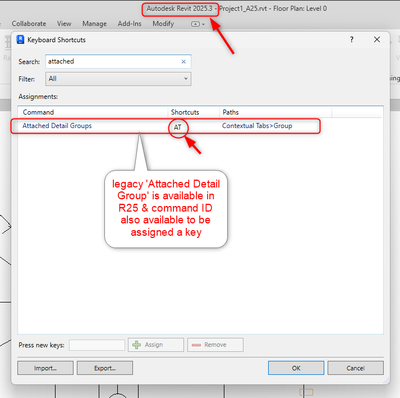This screenshot has height=398, width=400.
Task: Open the Manage ribbon tab
Action: pos(95,24)
